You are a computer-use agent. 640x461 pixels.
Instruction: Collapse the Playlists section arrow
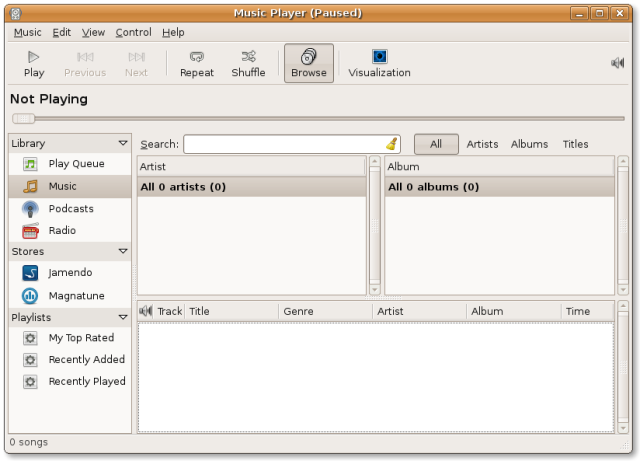tap(123, 317)
